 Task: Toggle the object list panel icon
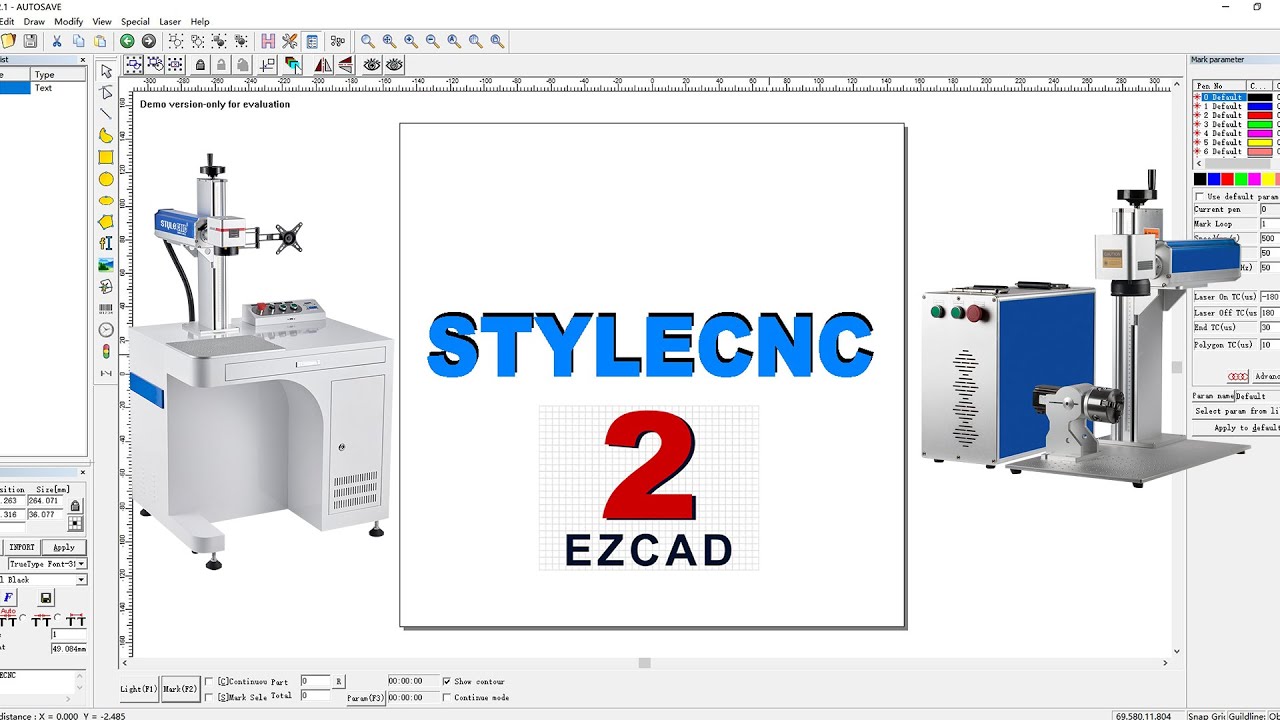[x=312, y=41]
